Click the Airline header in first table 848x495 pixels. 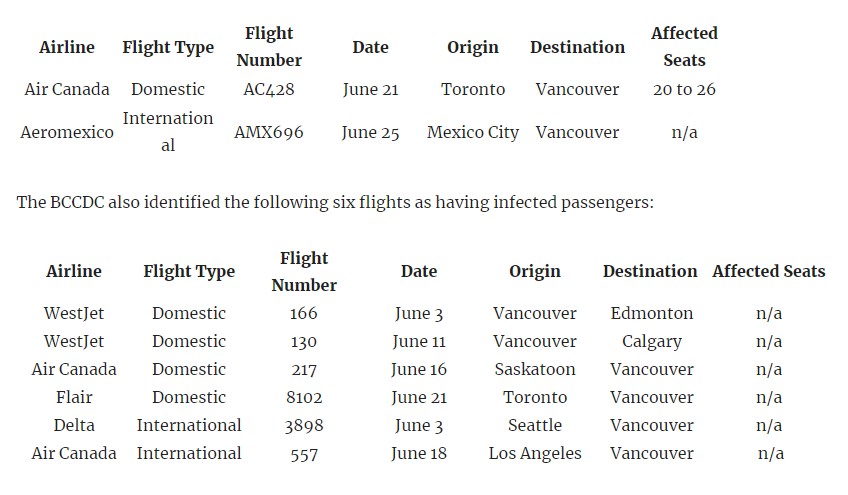67,47
